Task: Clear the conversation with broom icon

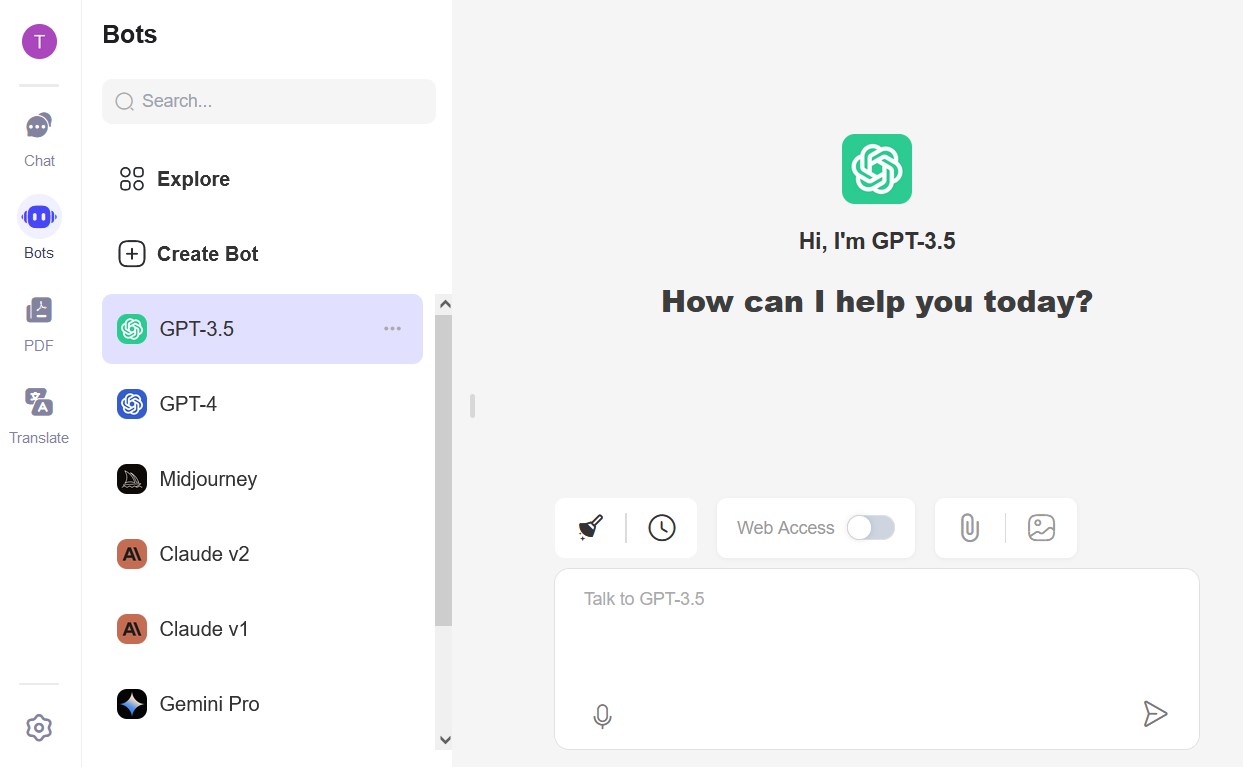Action: [x=591, y=528]
